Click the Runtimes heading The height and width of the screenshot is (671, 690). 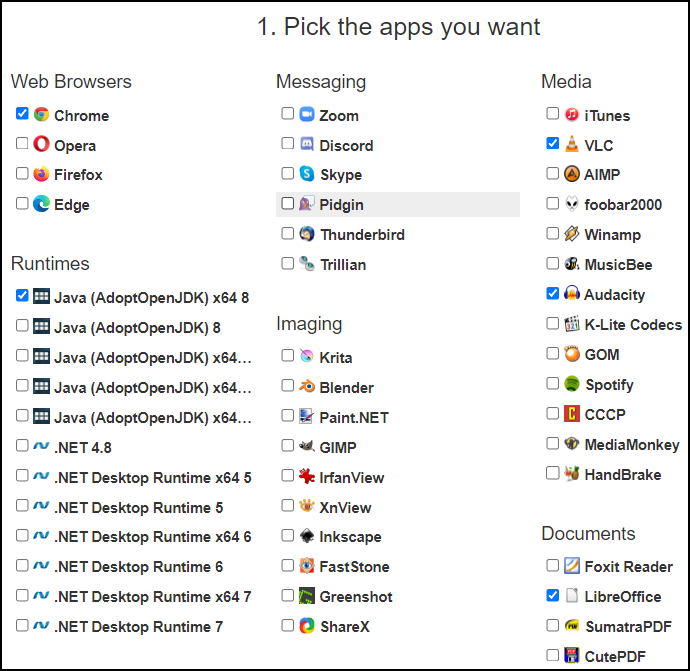click(50, 264)
